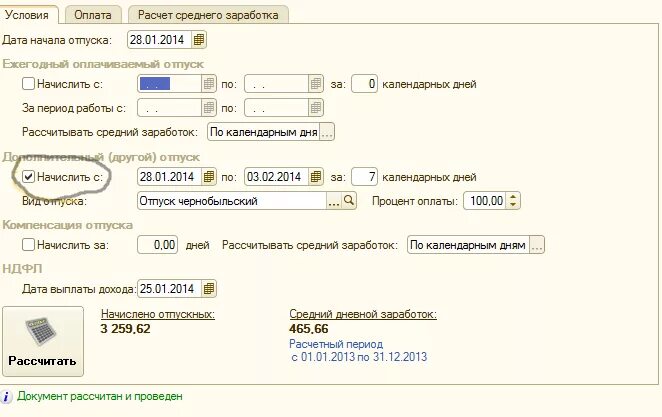Open calendar for work period 'по' end date
Screen dimensions: 662x417
pyautogui.click(x=315, y=108)
